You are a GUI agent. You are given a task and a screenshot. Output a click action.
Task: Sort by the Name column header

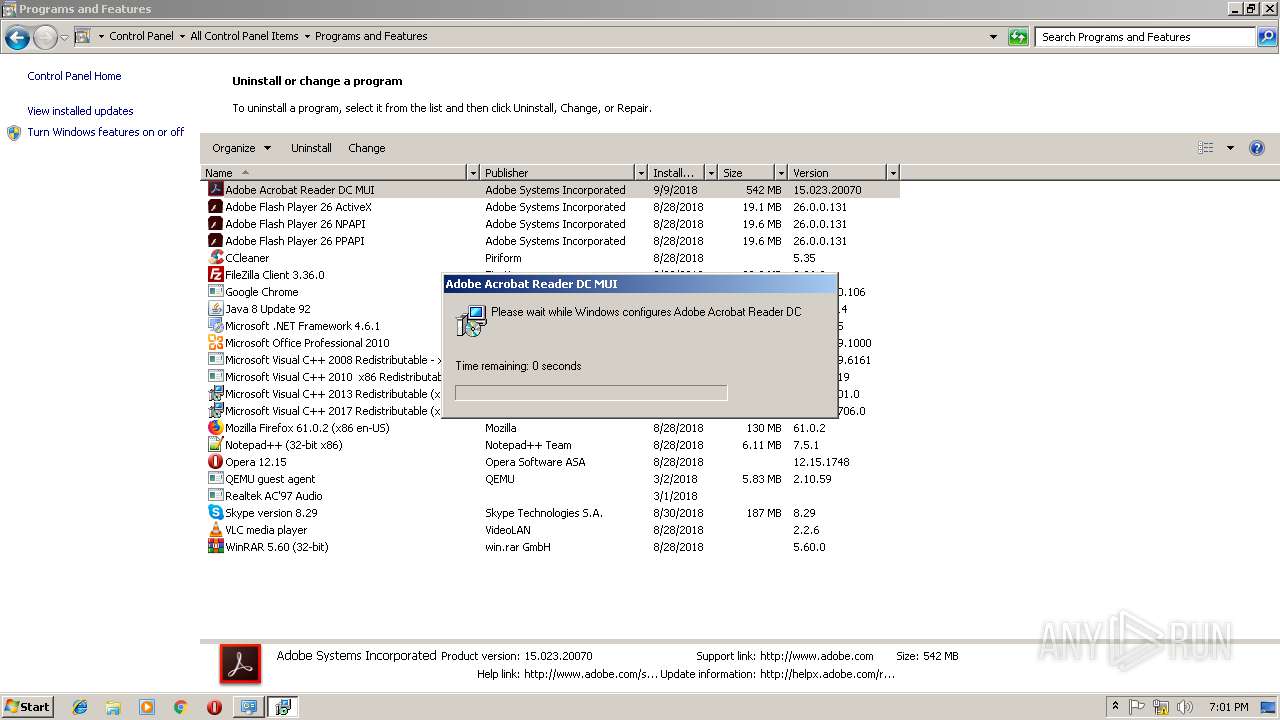tap(334, 173)
